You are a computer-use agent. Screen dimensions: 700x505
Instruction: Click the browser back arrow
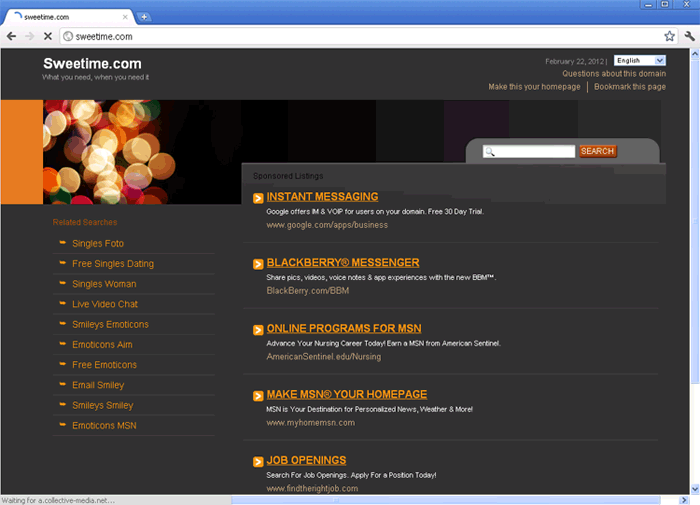11,36
